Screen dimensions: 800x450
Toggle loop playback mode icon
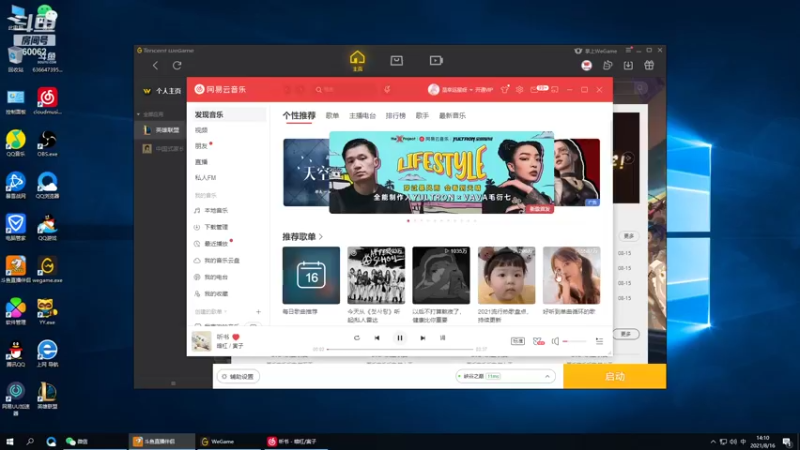(x=357, y=338)
